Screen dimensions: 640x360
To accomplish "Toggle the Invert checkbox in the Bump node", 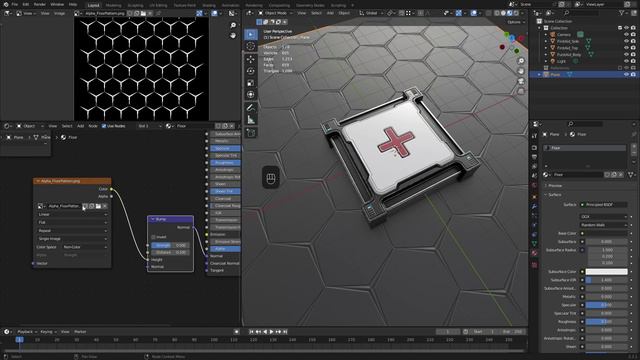I will 153,237.
